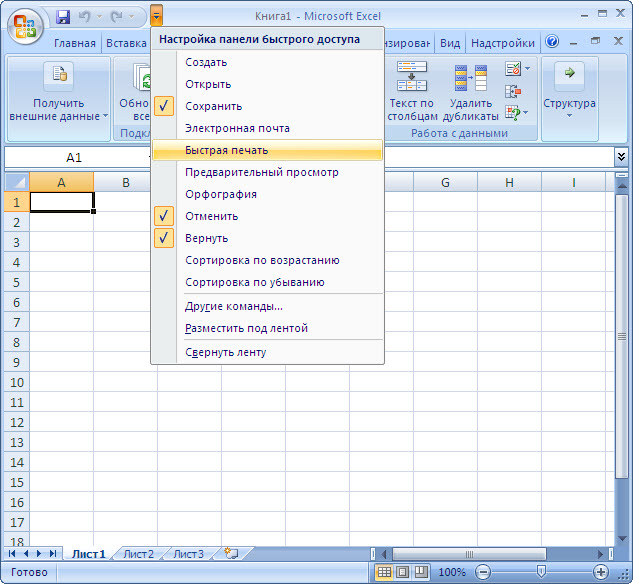633x584 pixels.
Task: Open the Undo history dropdown arrow
Action: pyautogui.click(x=99, y=17)
